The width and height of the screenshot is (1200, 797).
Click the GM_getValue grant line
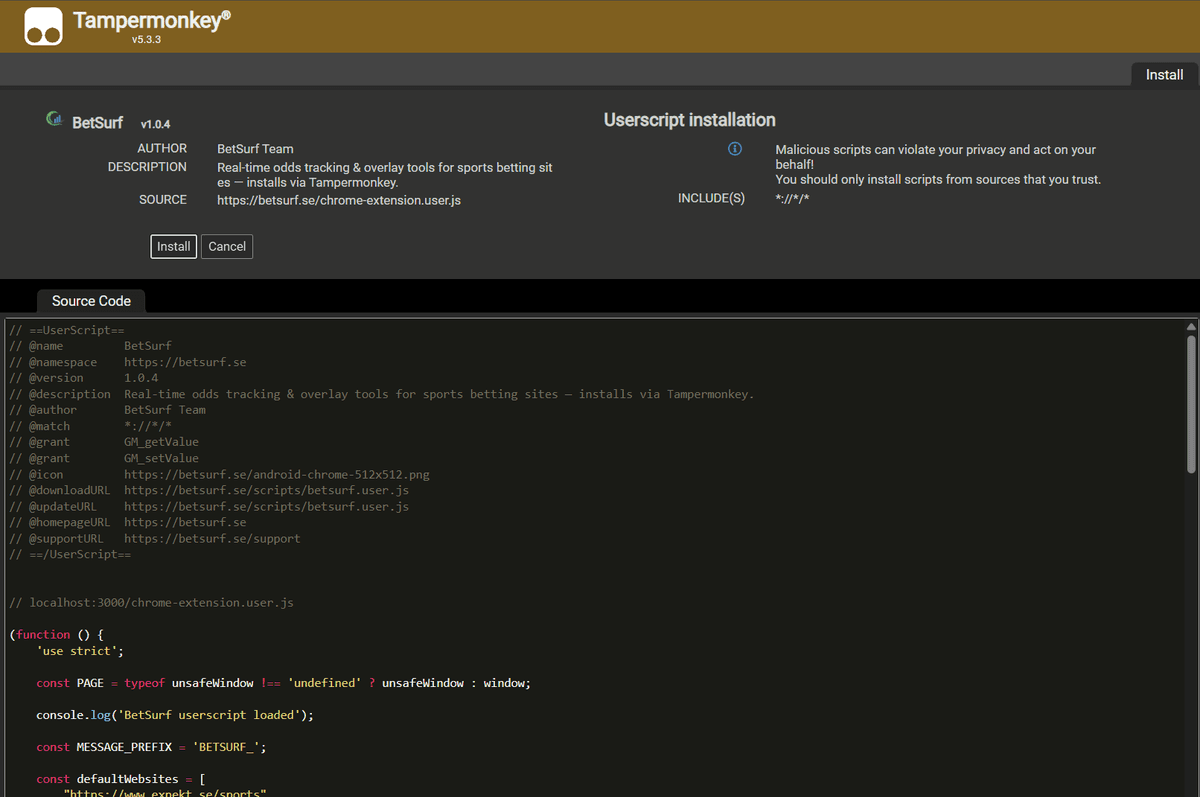click(104, 442)
